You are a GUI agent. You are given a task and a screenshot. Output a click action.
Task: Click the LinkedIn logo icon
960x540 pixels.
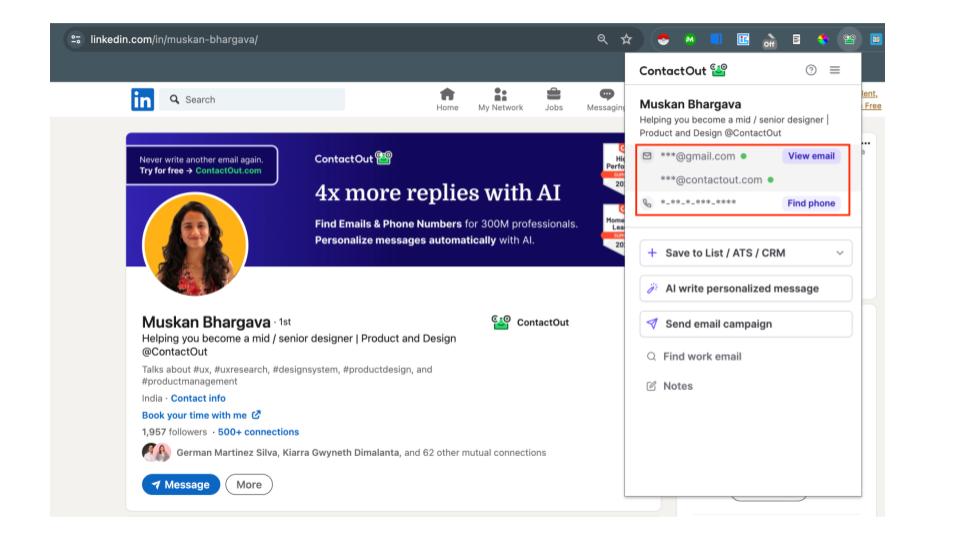tap(143, 99)
